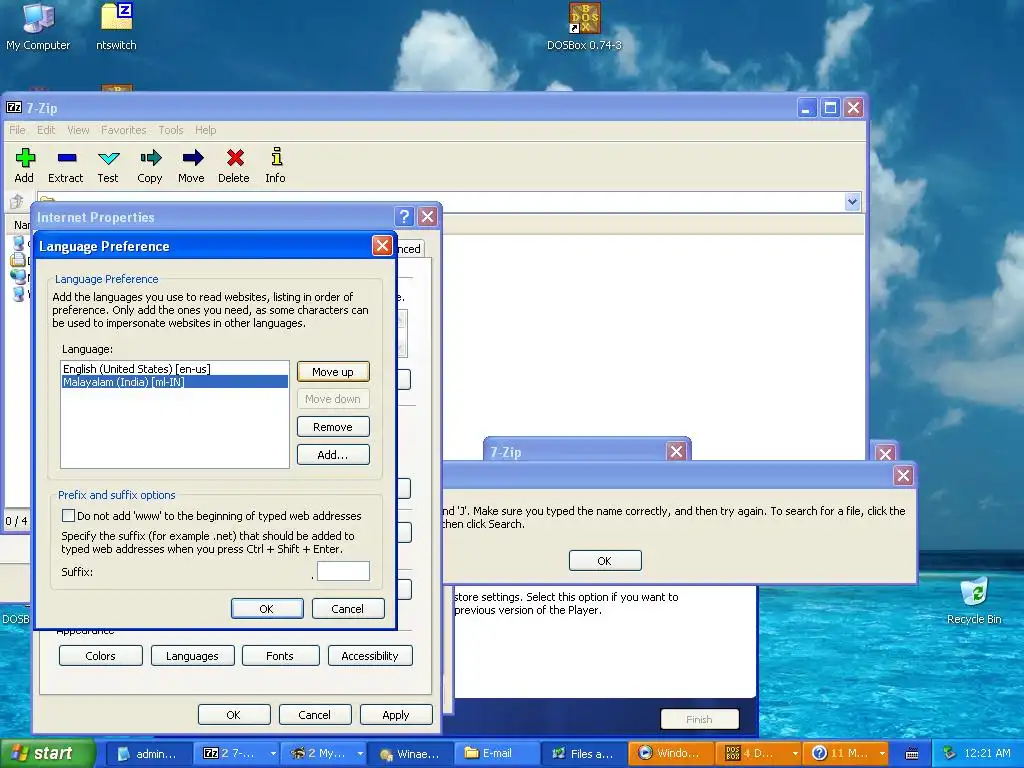Click the Add... language button
This screenshot has height=768, width=1024.
[333, 455]
